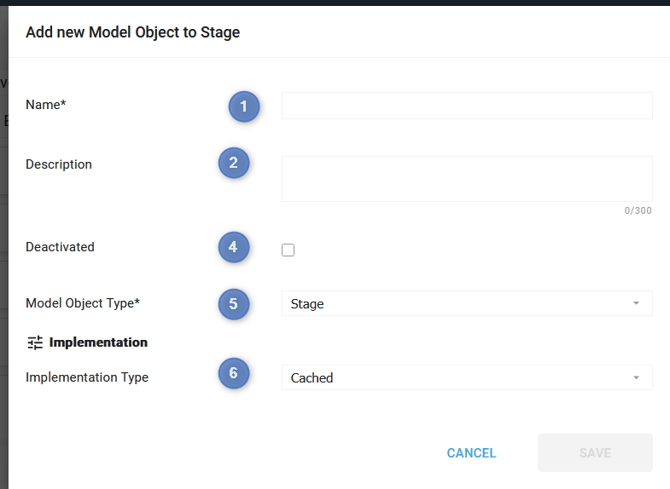Image resolution: width=670 pixels, height=489 pixels.
Task: Click inside the Description text area
Action: point(466,179)
